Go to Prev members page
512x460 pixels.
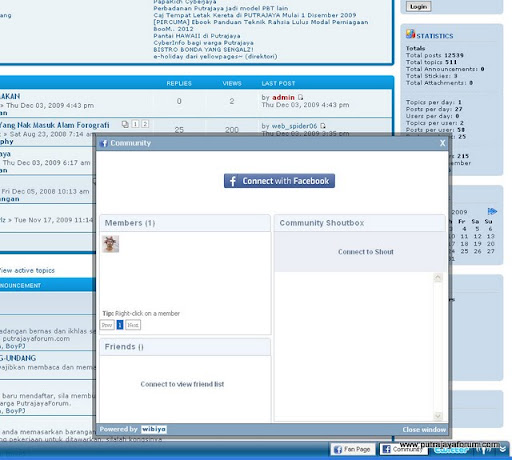pyautogui.click(x=107, y=325)
